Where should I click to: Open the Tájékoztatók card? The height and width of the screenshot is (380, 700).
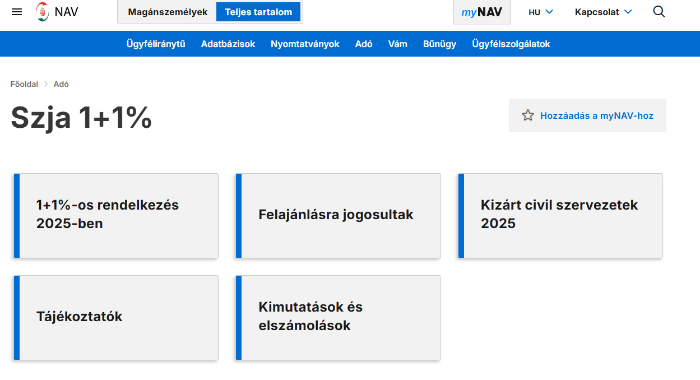point(116,318)
